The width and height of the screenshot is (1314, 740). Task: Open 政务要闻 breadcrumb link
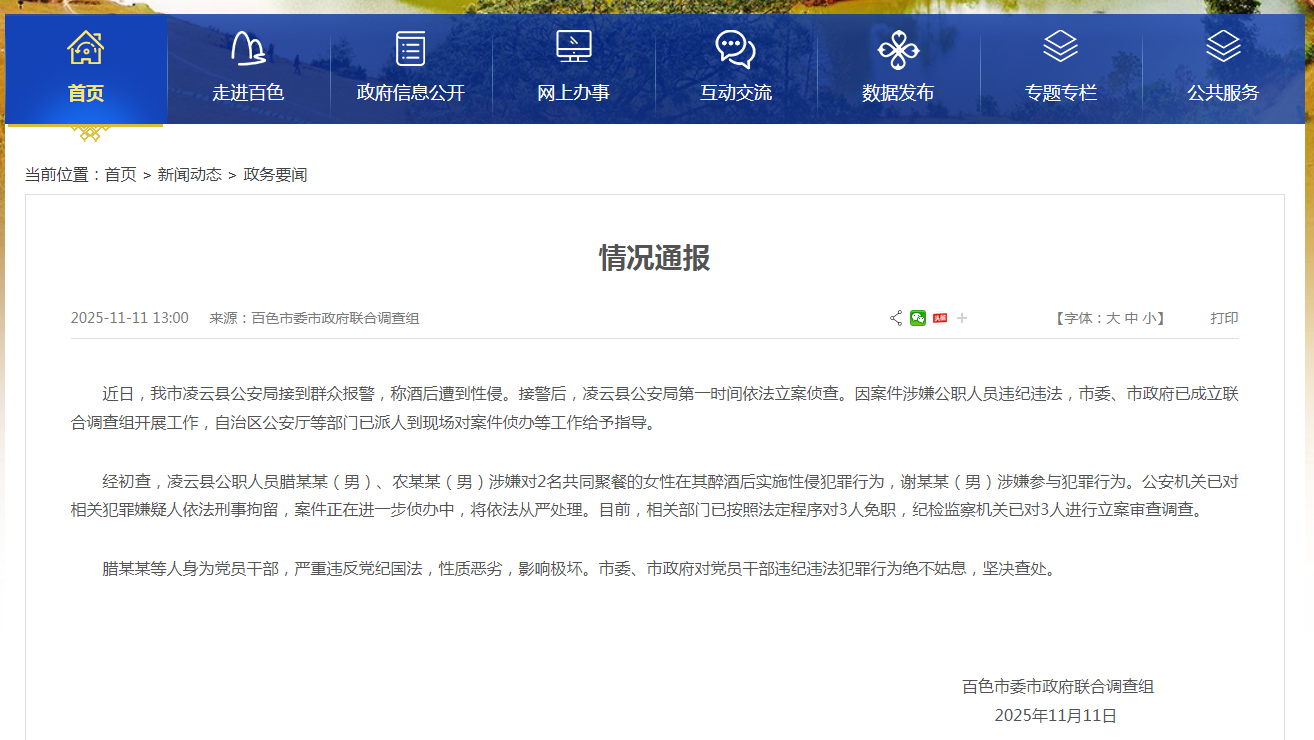pos(275,174)
